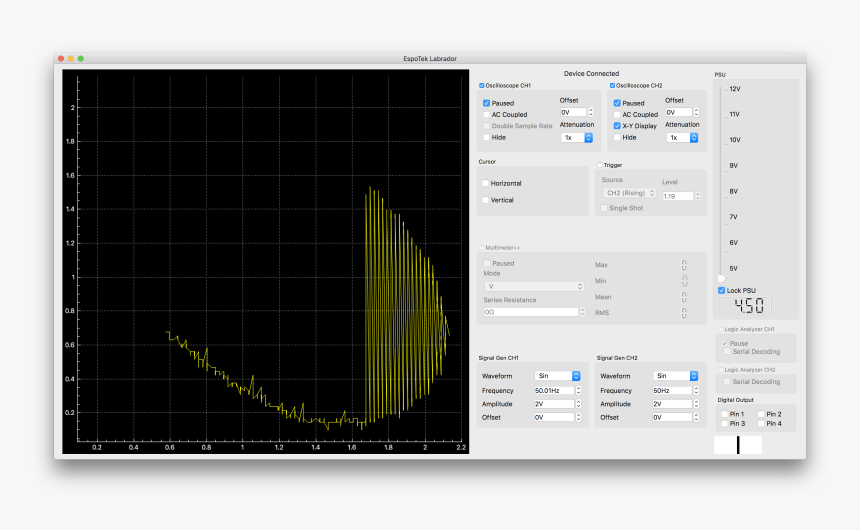Click the CH1 Offset 0V field

click(573, 112)
